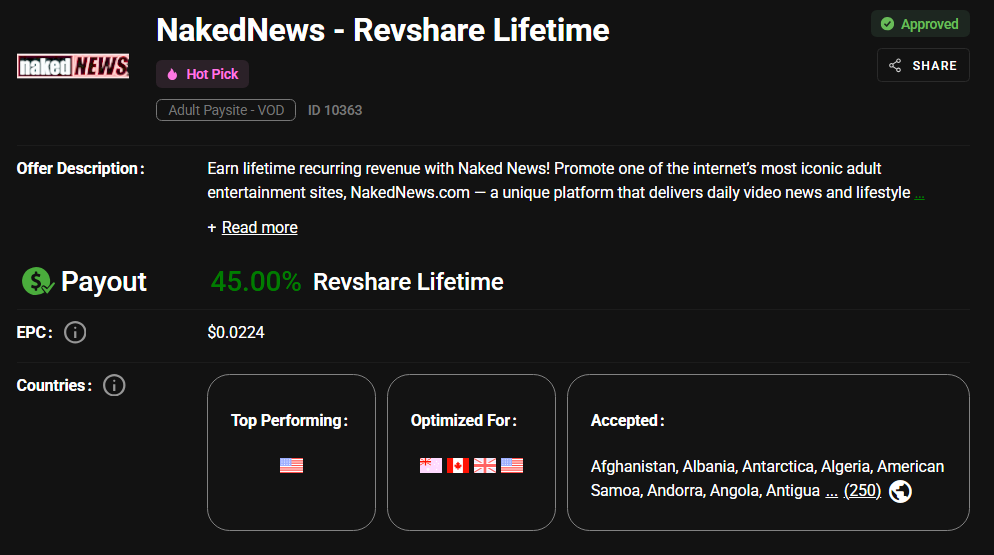Click the globe icon next to (250)
994x555 pixels.
(900, 492)
